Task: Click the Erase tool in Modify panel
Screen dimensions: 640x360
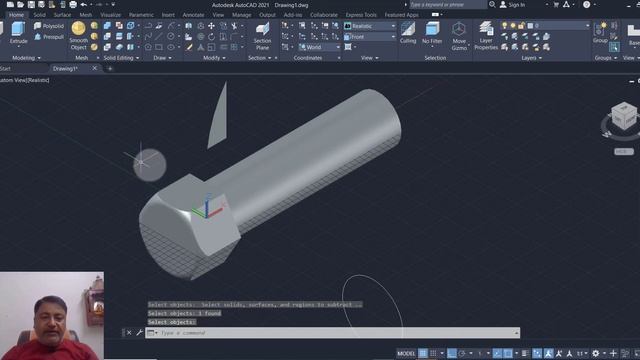Action: click(188, 47)
